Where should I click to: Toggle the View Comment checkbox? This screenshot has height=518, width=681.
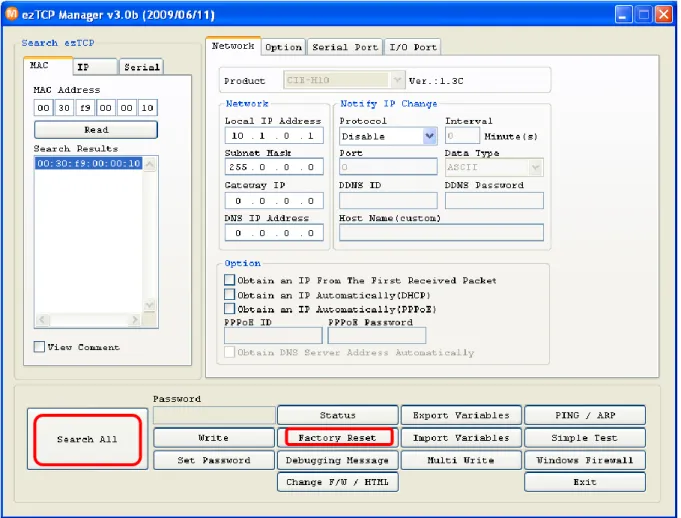coord(39,346)
